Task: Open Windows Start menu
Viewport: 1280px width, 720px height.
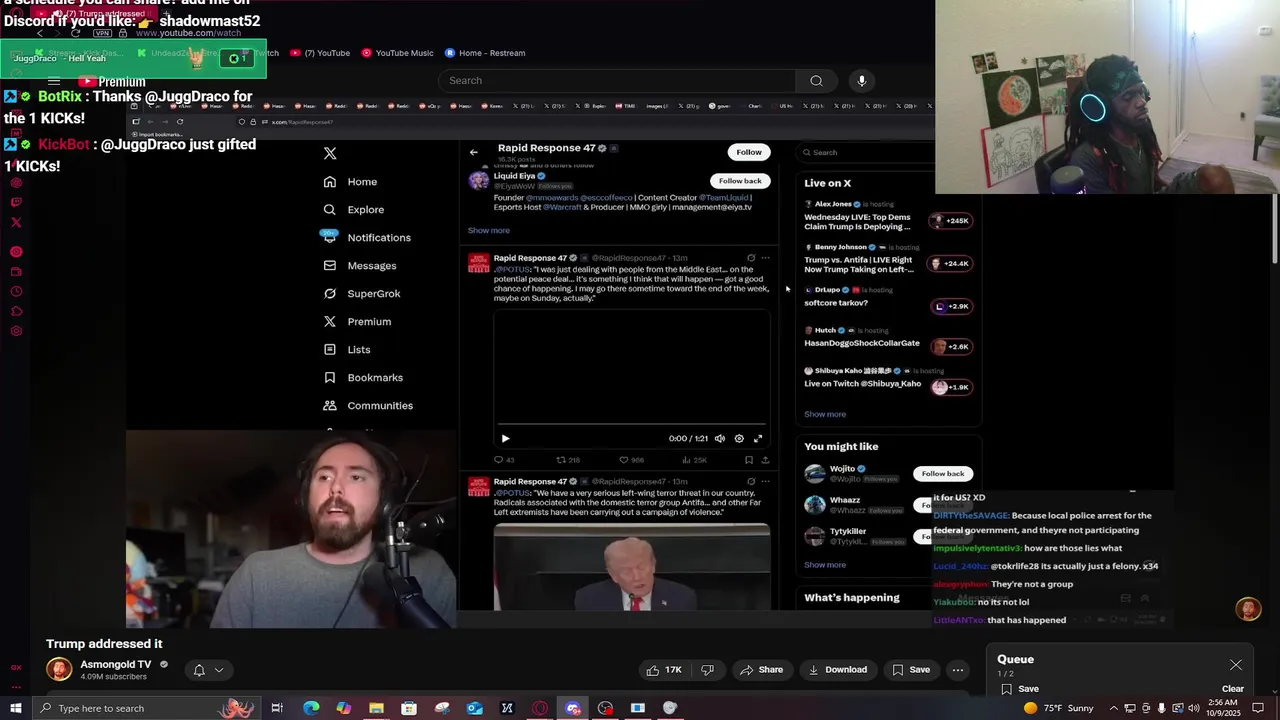Action: tap(15, 708)
